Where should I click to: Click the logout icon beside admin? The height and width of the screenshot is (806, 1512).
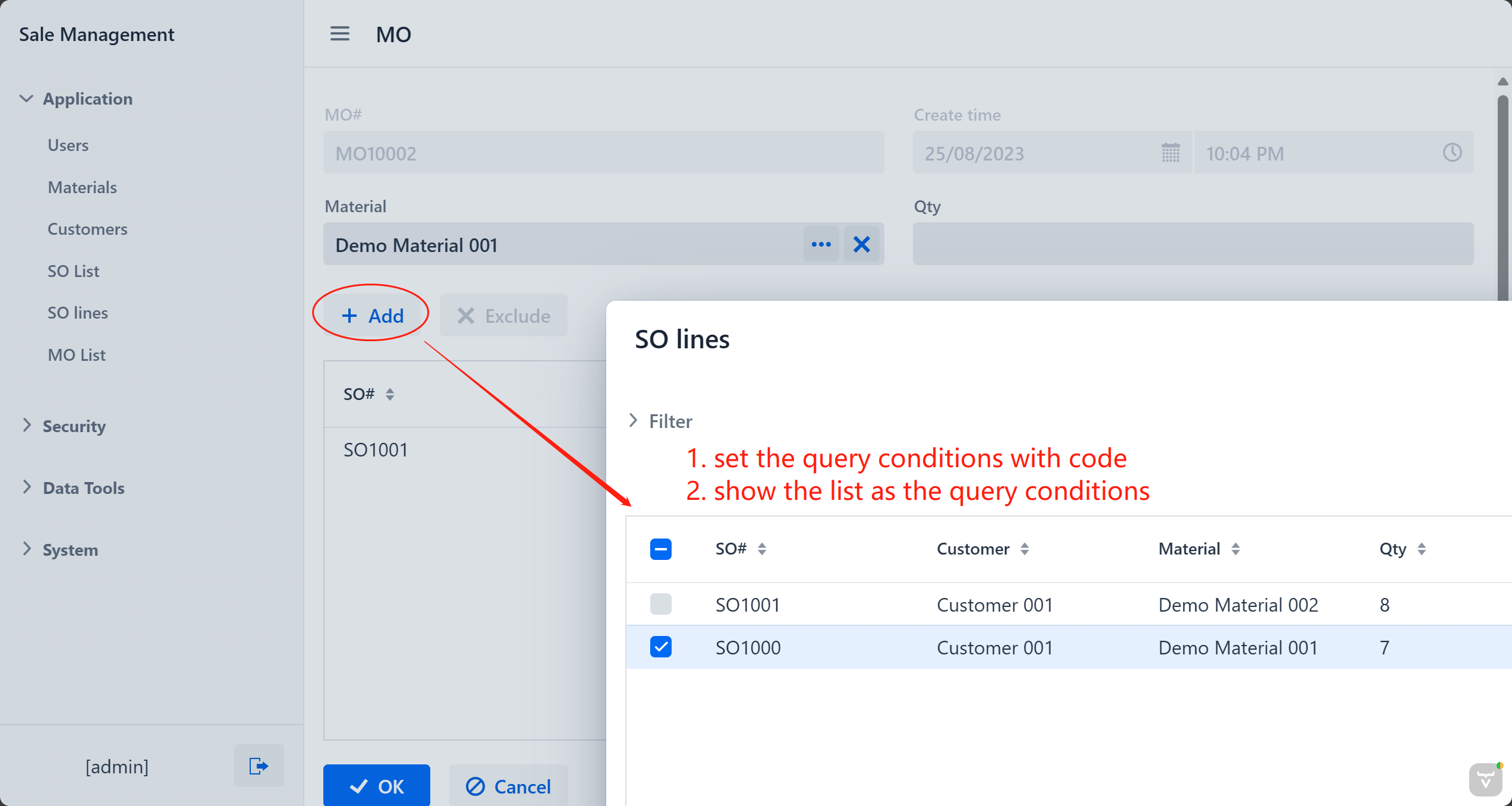pyautogui.click(x=259, y=766)
